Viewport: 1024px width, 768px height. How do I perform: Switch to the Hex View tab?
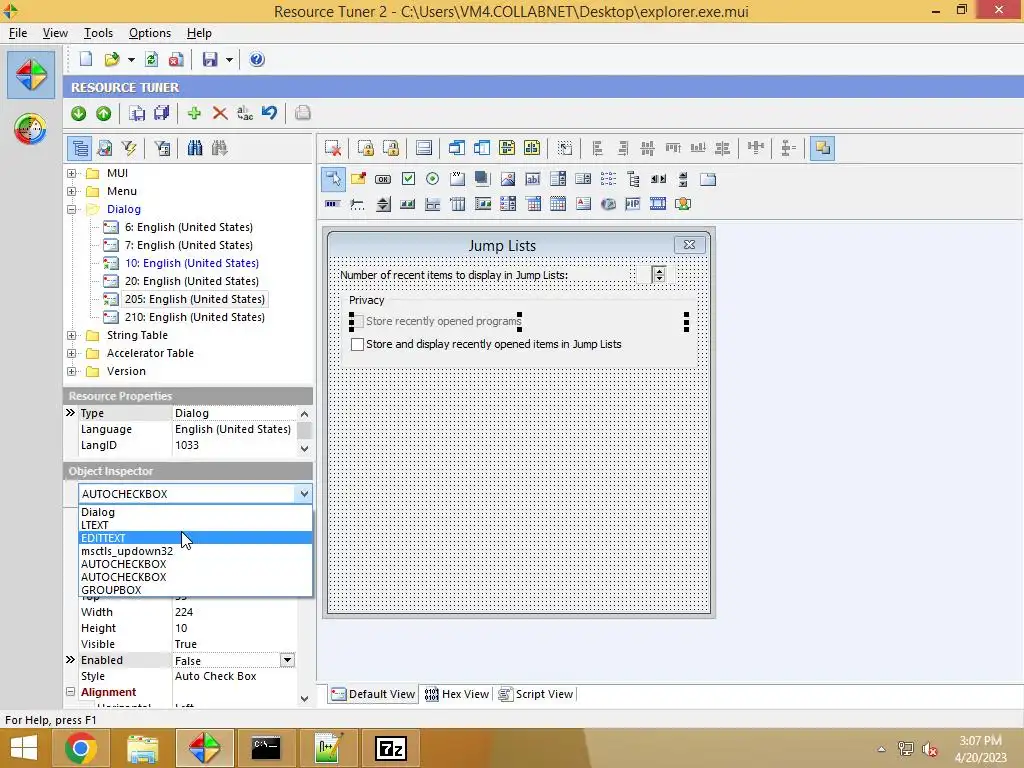[456, 694]
